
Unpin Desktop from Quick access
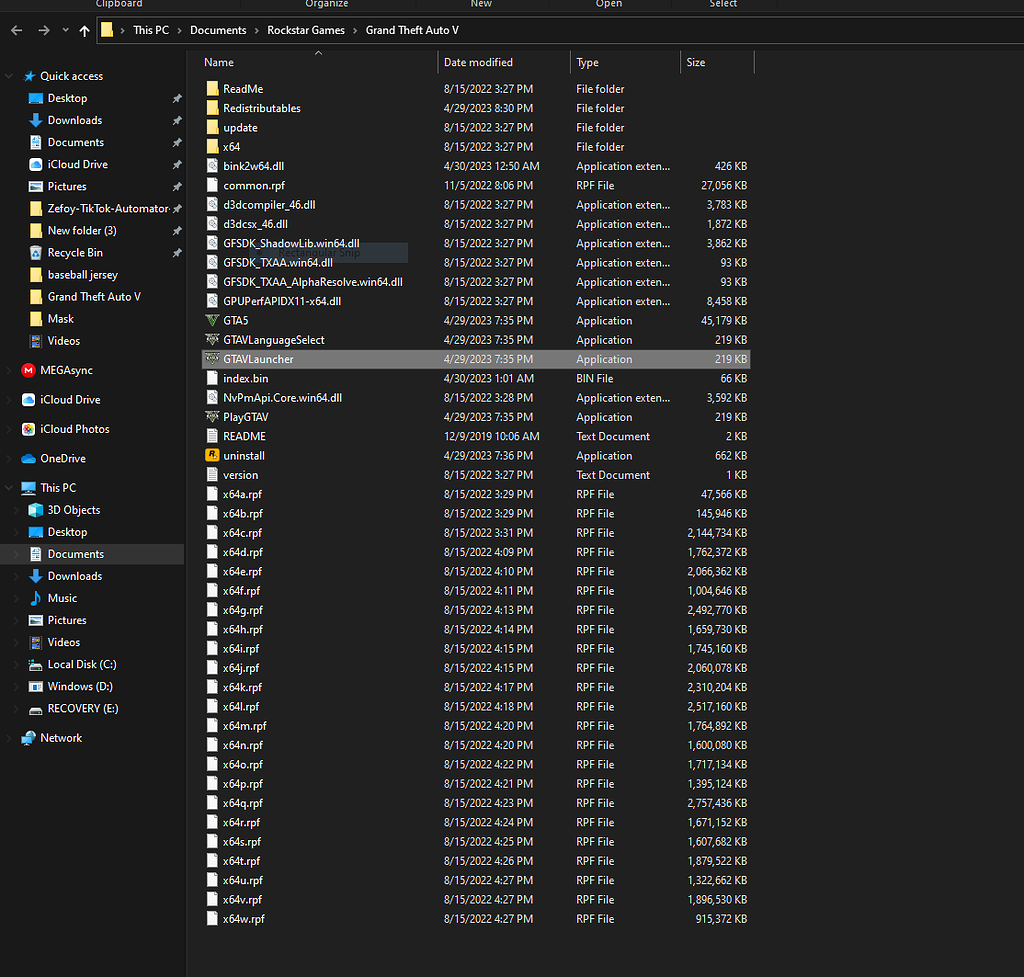176,98
